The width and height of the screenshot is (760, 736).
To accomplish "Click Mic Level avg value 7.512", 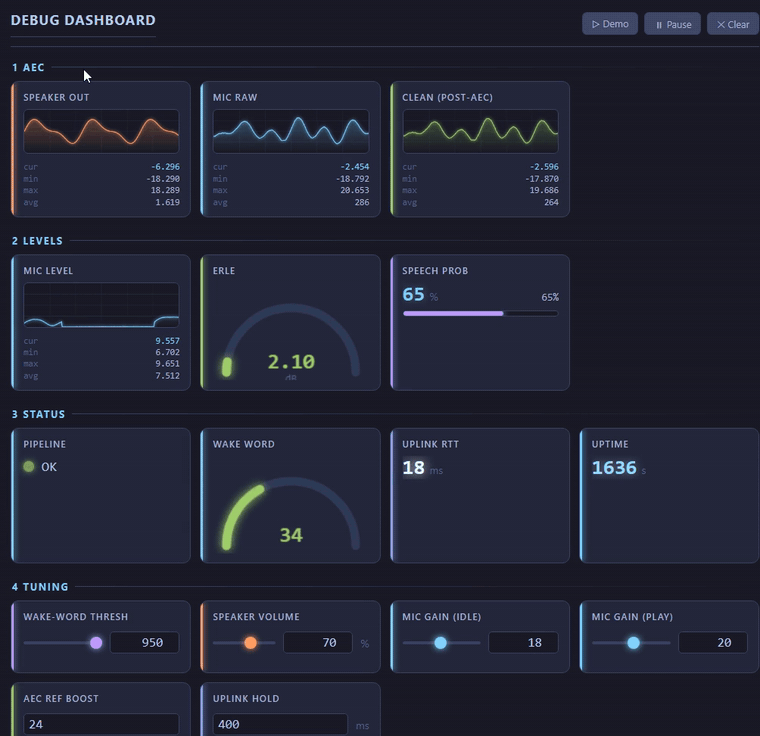I will tap(167, 376).
